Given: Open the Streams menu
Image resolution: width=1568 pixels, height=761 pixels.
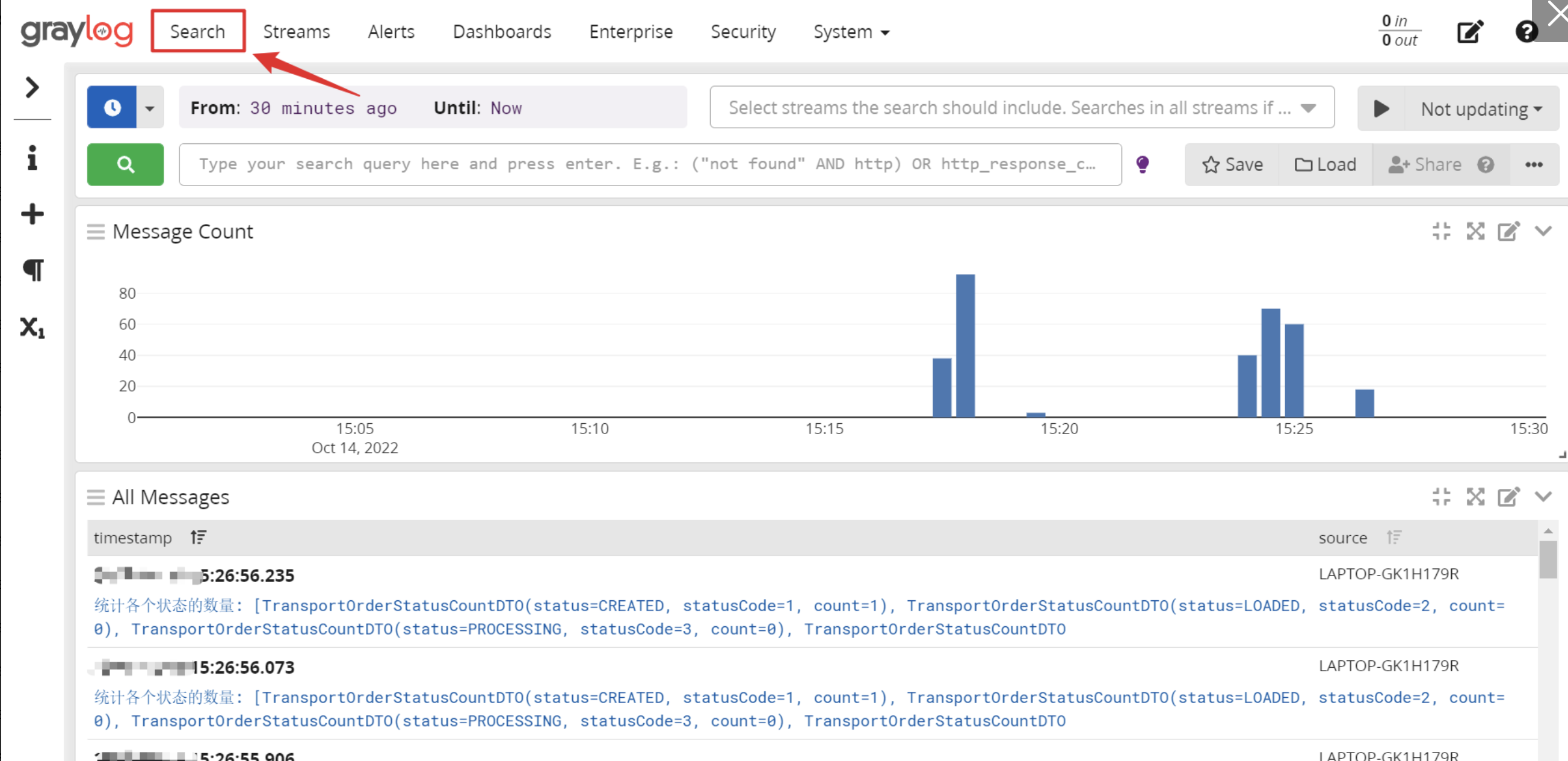Looking at the screenshot, I should (x=297, y=31).
